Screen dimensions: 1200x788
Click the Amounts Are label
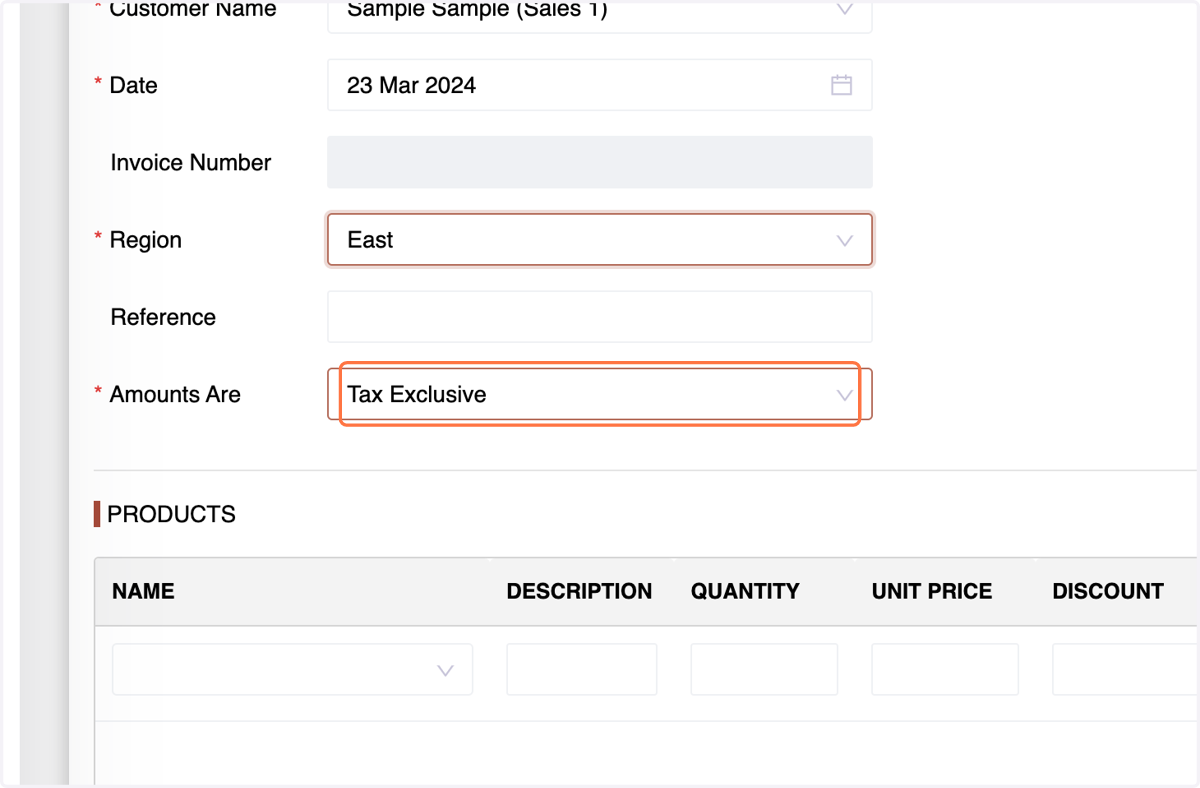click(175, 394)
